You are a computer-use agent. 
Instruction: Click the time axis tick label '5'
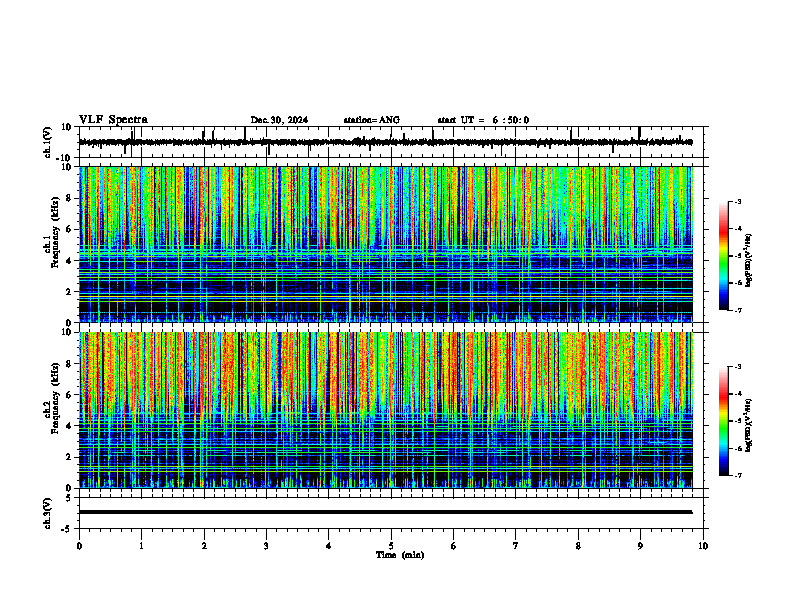[391, 546]
